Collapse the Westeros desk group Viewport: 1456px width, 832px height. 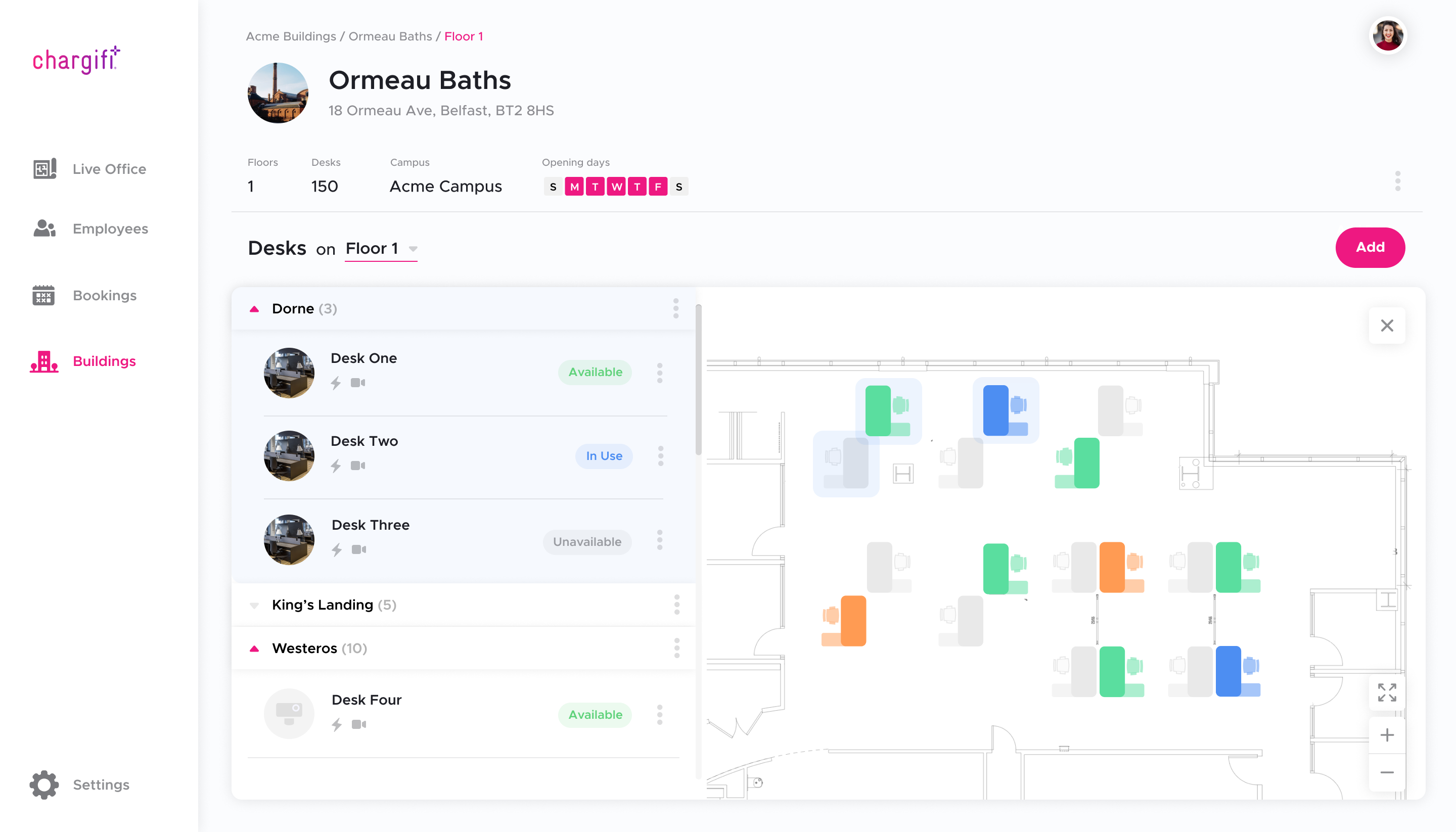tap(255, 649)
